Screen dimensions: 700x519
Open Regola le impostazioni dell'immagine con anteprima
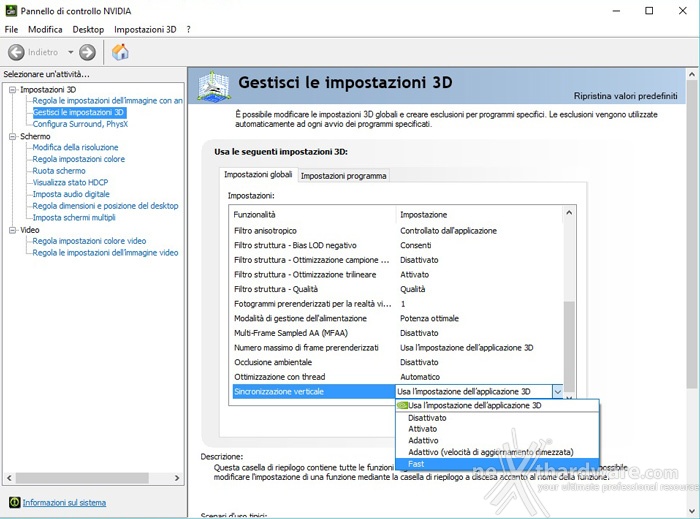pyautogui.click(x=108, y=101)
